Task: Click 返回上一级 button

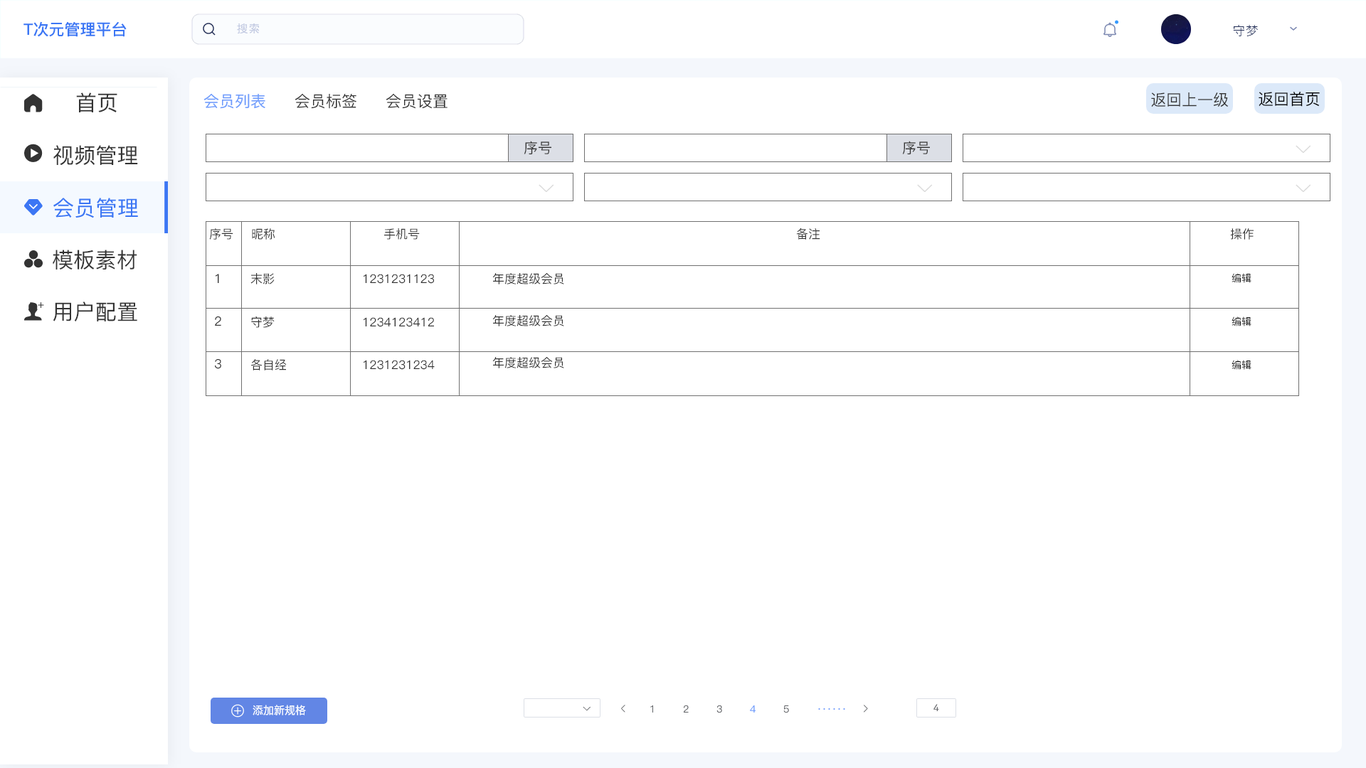Action: coord(1189,99)
